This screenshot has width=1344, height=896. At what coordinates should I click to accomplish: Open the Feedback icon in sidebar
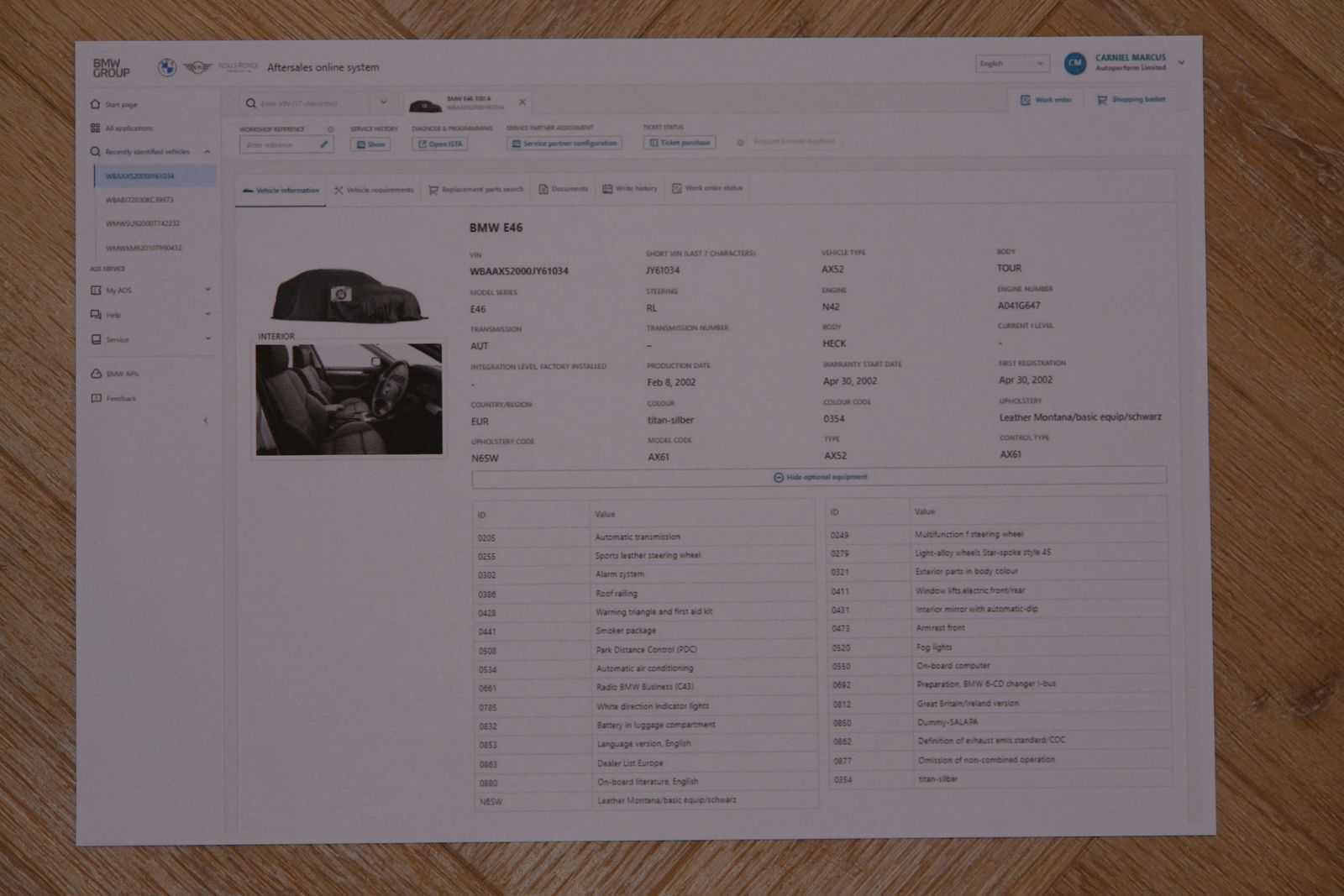click(96, 399)
